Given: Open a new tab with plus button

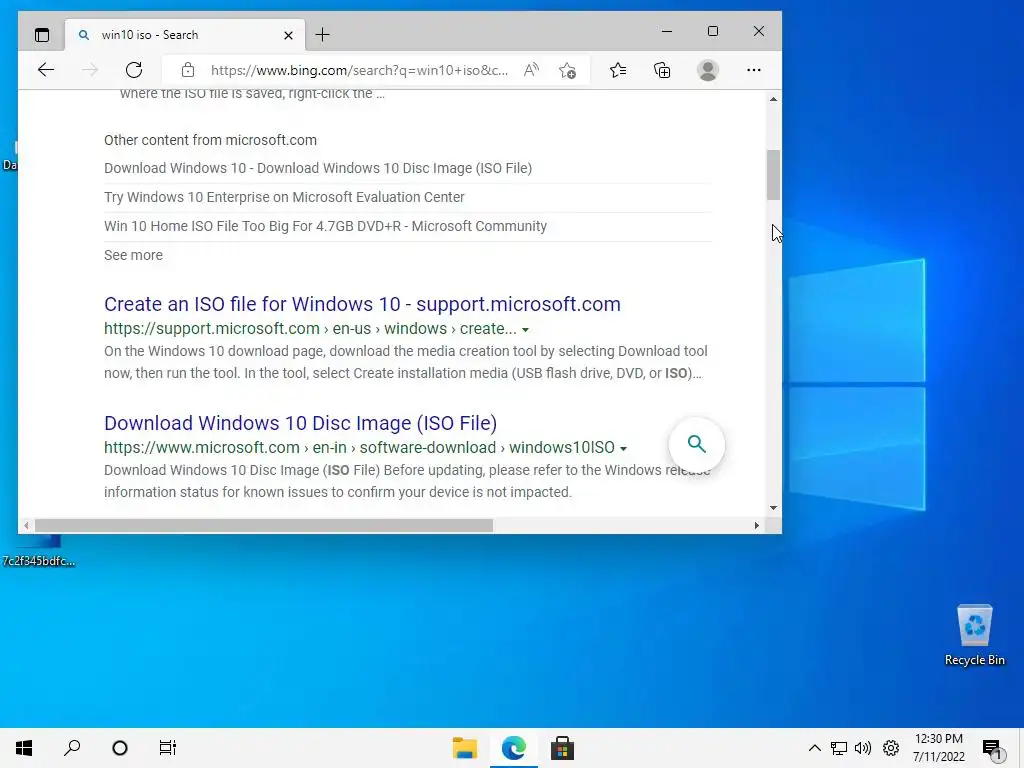Looking at the screenshot, I should point(323,35).
